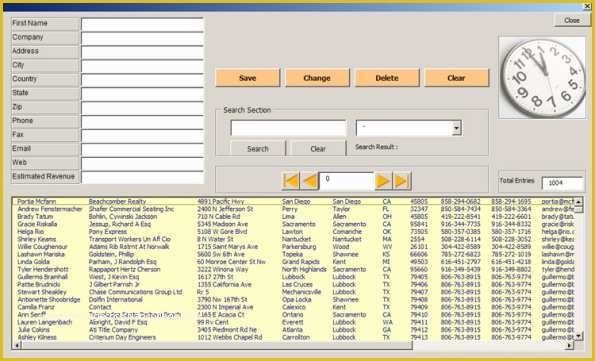Jump to the first record arrow
The width and height of the screenshot is (595, 361).
(x=291, y=181)
